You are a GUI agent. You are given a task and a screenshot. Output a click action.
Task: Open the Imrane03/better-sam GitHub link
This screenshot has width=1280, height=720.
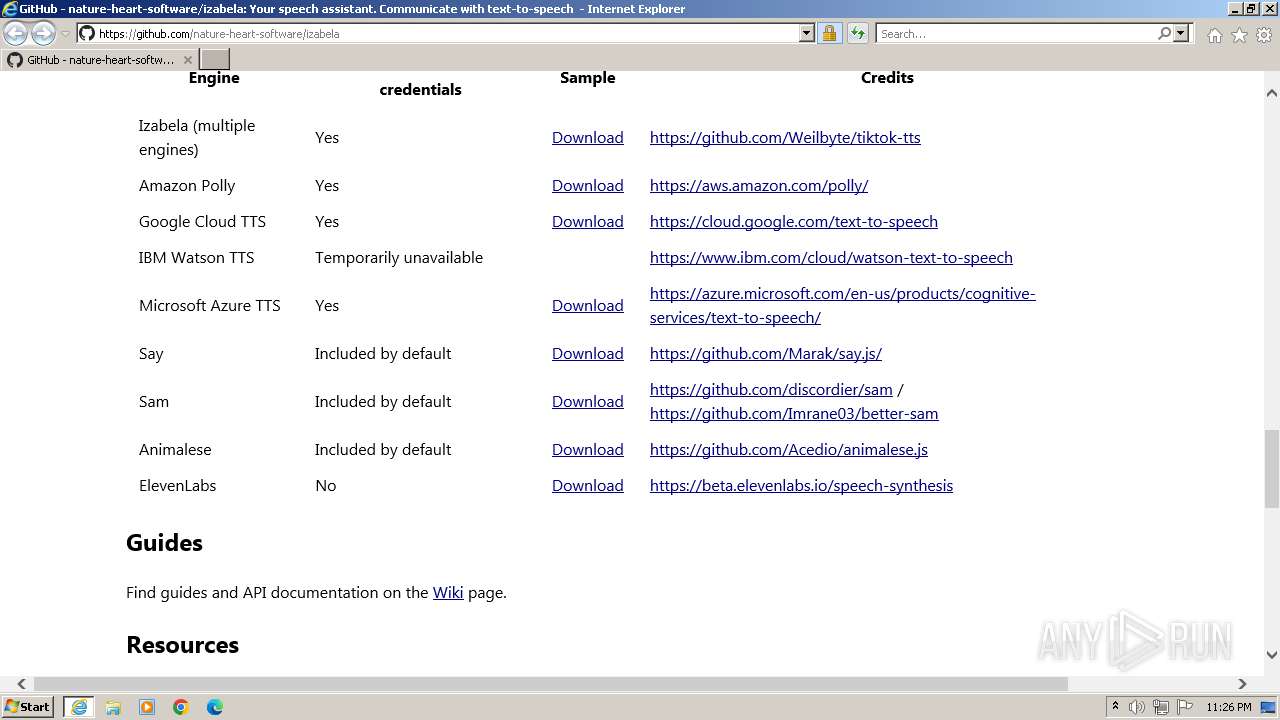point(794,413)
